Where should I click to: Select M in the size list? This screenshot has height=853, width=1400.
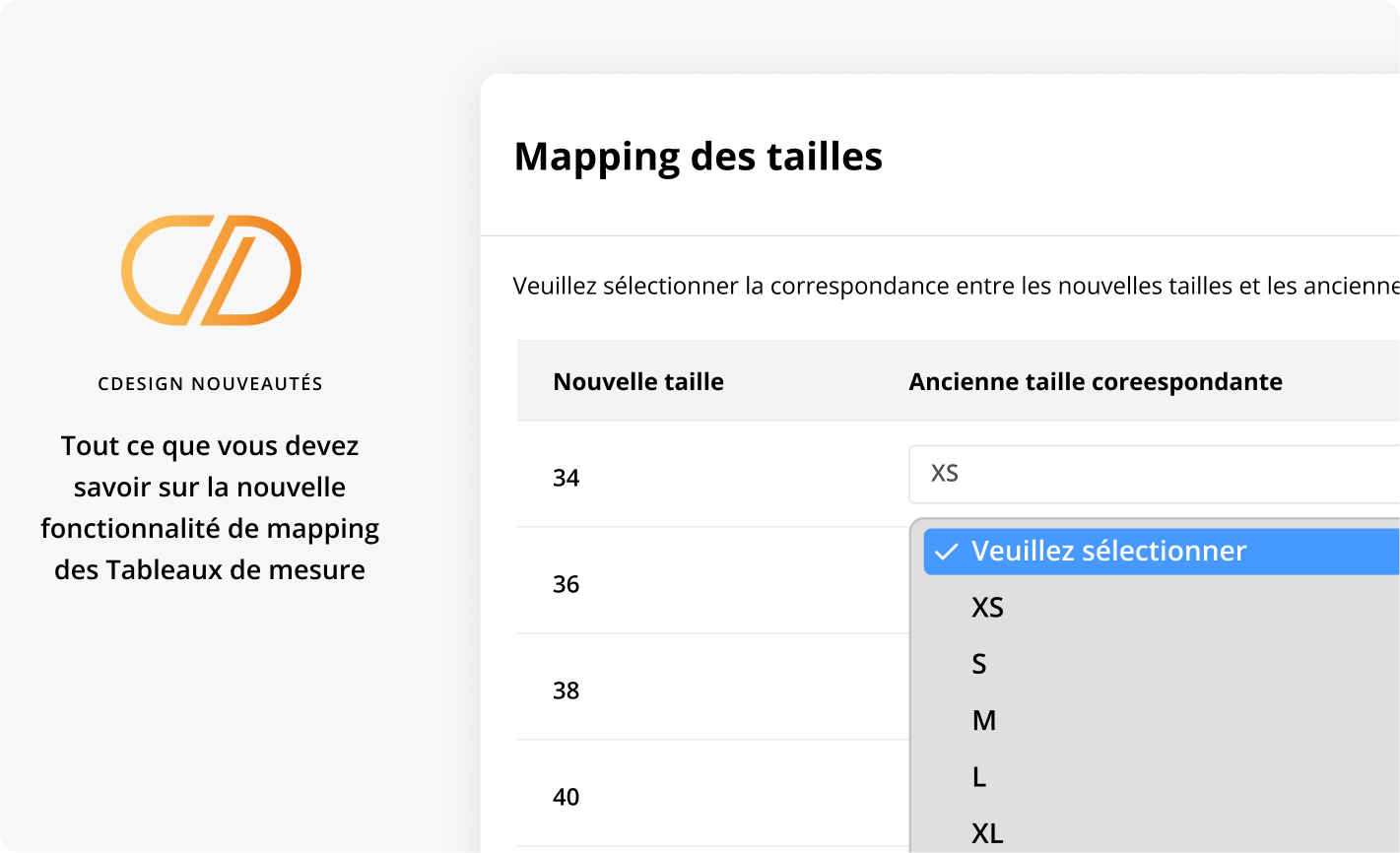[x=984, y=721]
